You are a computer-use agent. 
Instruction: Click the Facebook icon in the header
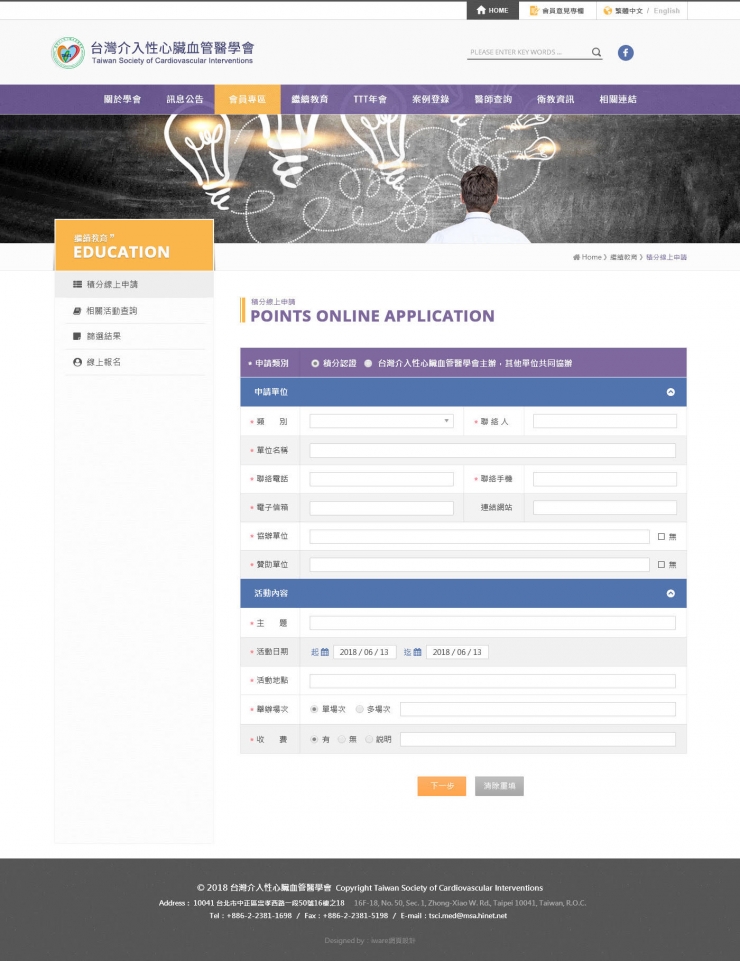click(x=625, y=53)
